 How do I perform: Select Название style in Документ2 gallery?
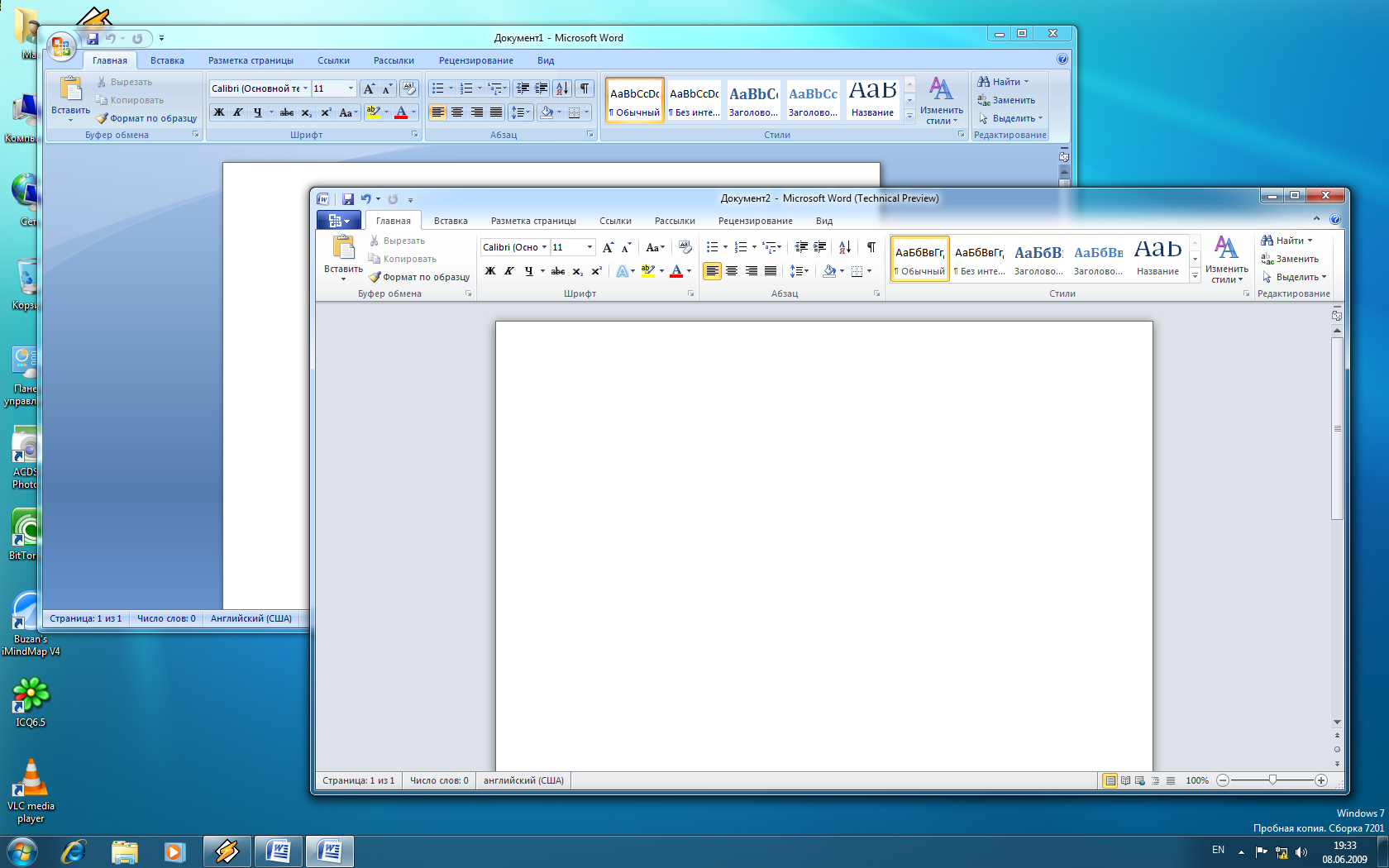(1157, 259)
